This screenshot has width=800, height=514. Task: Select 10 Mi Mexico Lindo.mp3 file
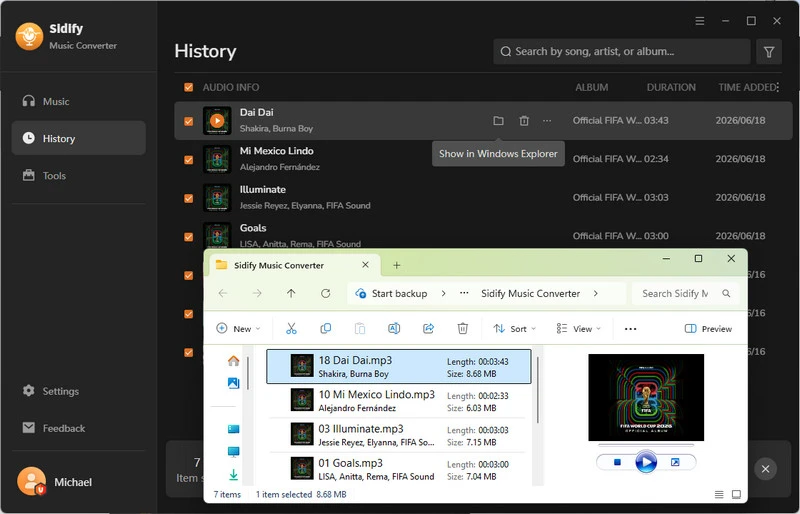pyautogui.click(x=398, y=401)
